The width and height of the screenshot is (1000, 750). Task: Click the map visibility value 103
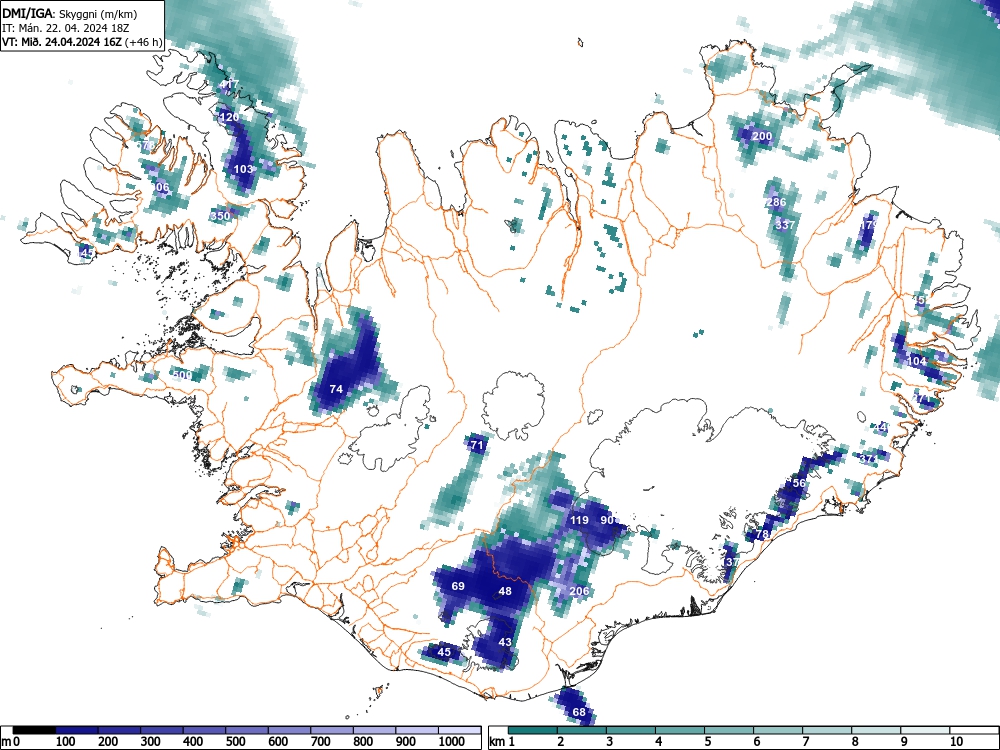coord(244,169)
